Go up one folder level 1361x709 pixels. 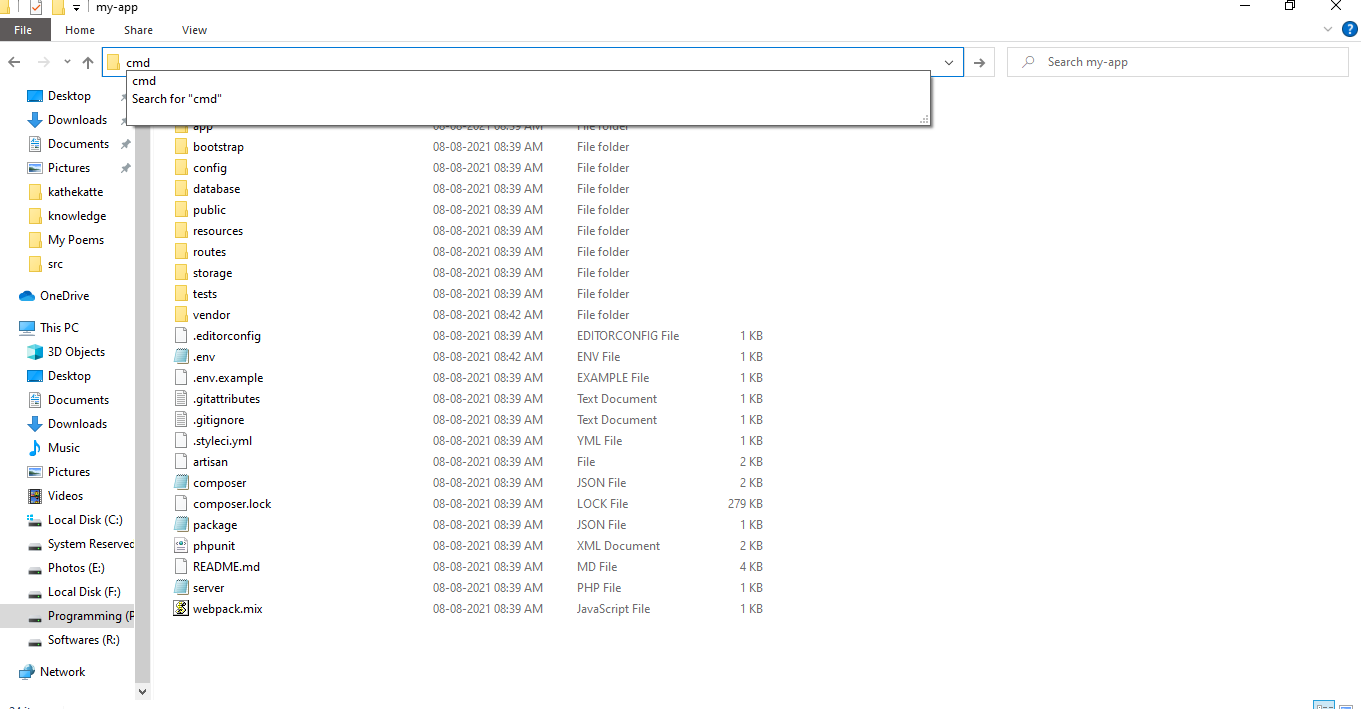tap(88, 62)
